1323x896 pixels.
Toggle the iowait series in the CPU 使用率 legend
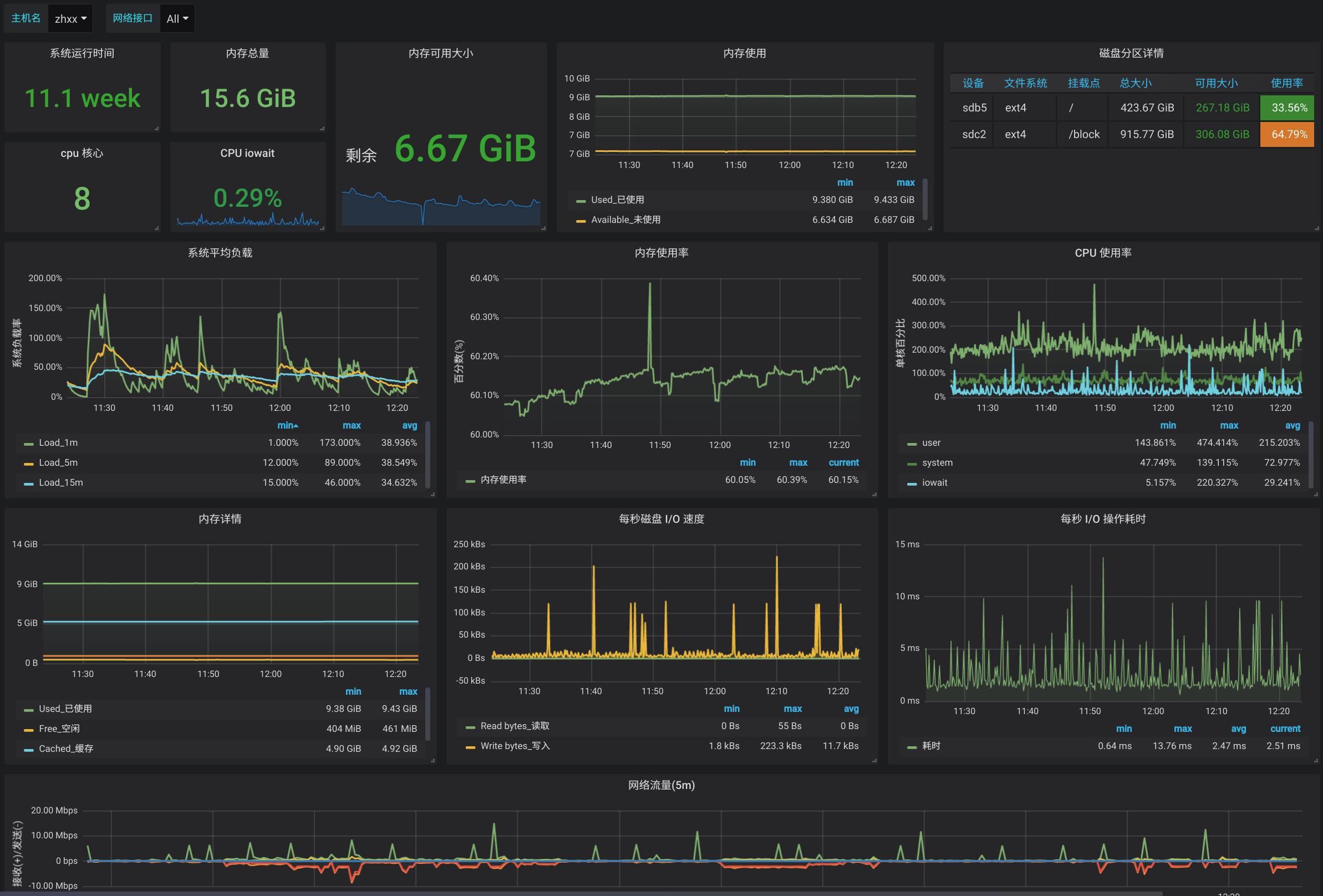point(934,483)
